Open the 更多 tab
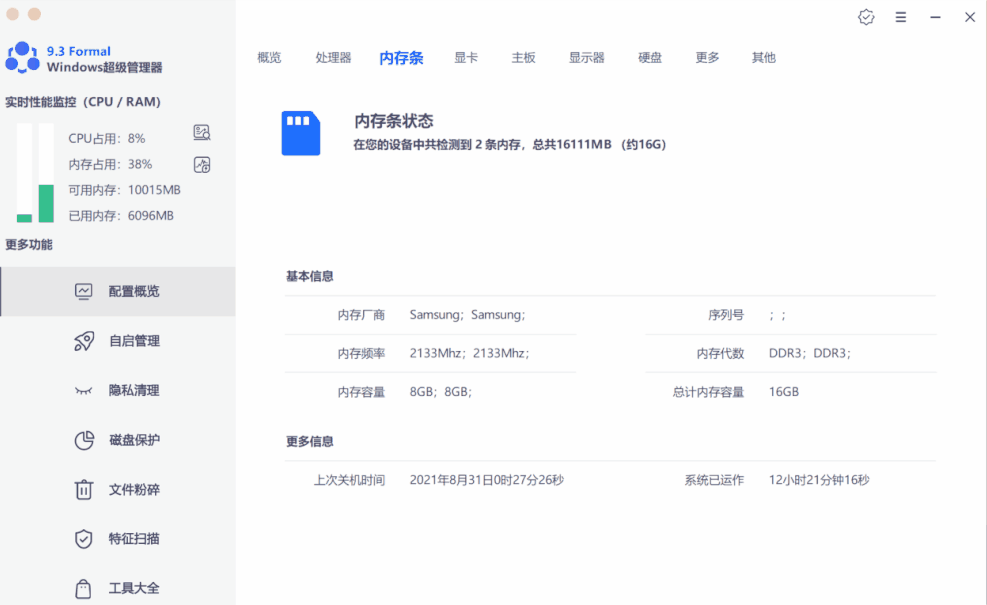Image resolution: width=987 pixels, height=605 pixels. click(x=707, y=58)
